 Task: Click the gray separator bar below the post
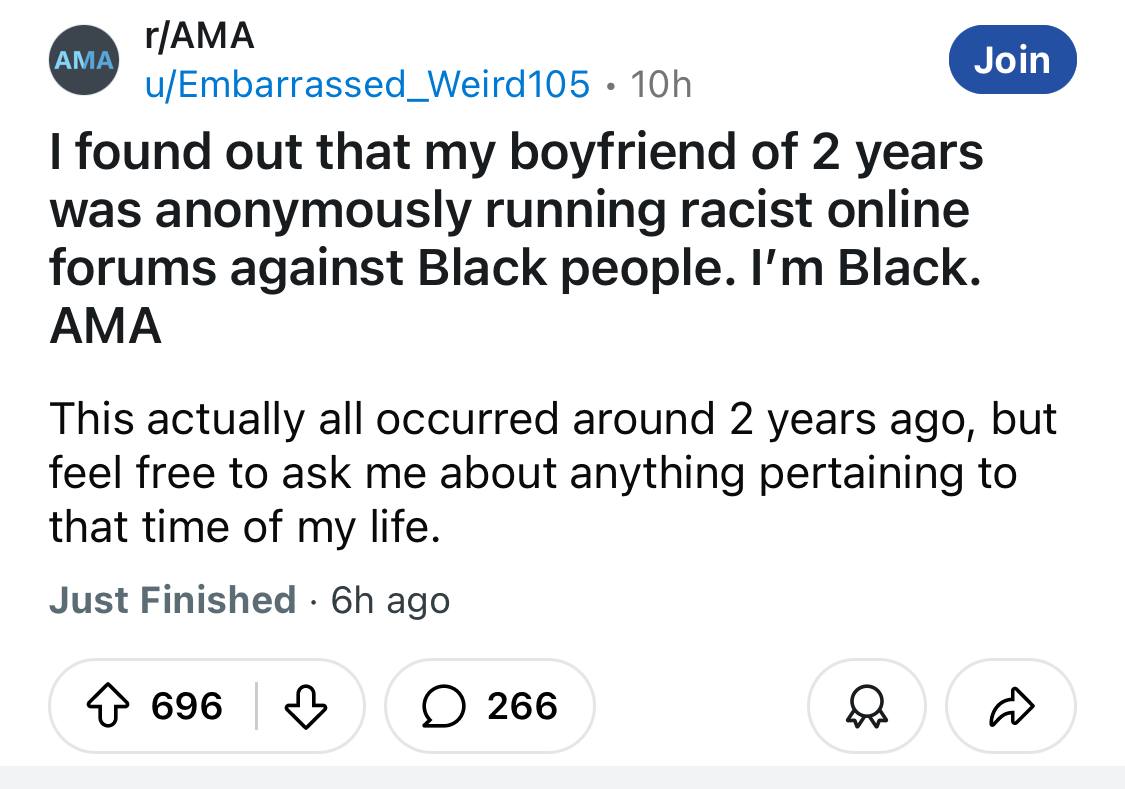[562, 777]
